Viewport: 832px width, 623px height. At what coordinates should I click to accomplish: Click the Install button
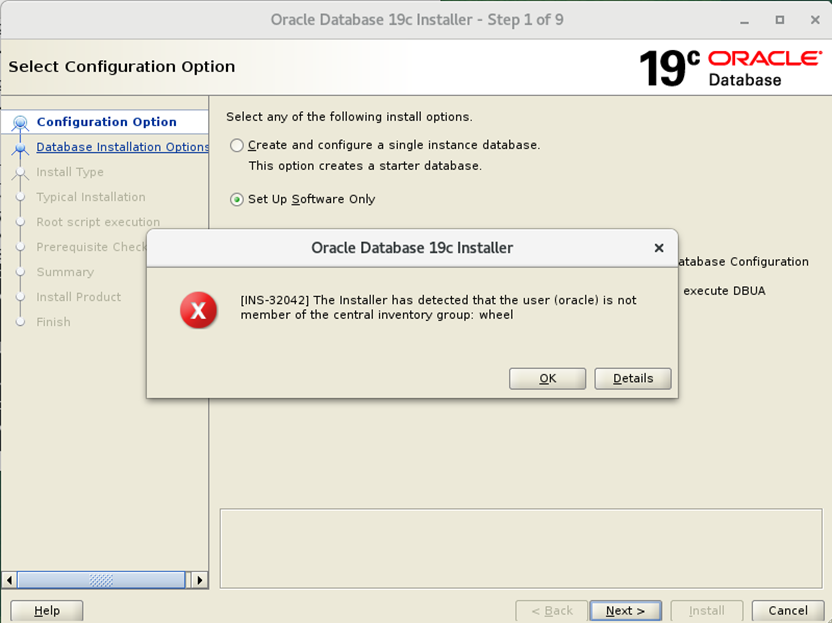click(x=706, y=611)
